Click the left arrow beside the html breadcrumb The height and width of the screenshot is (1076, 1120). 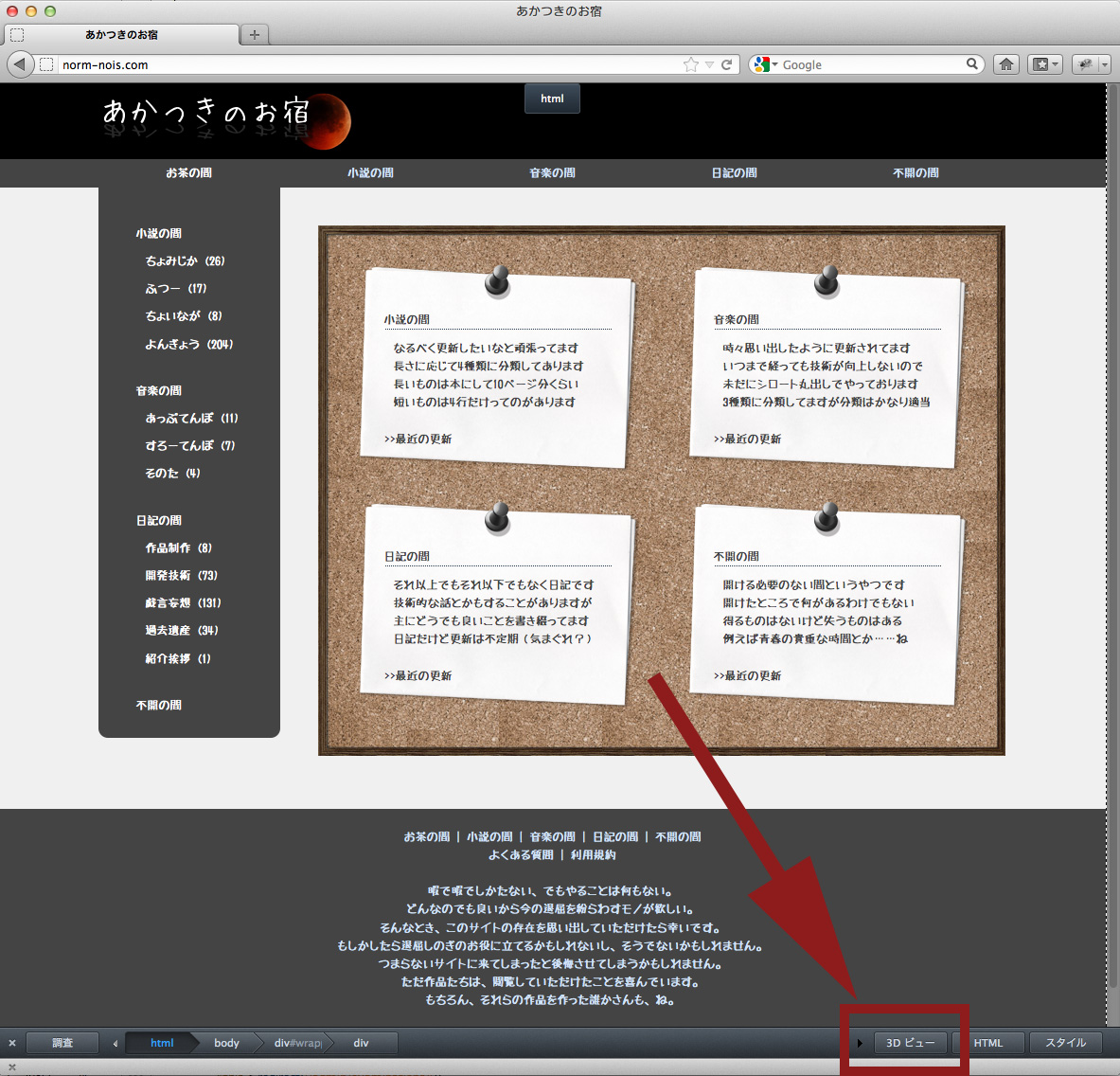pyautogui.click(x=116, y=1043)
